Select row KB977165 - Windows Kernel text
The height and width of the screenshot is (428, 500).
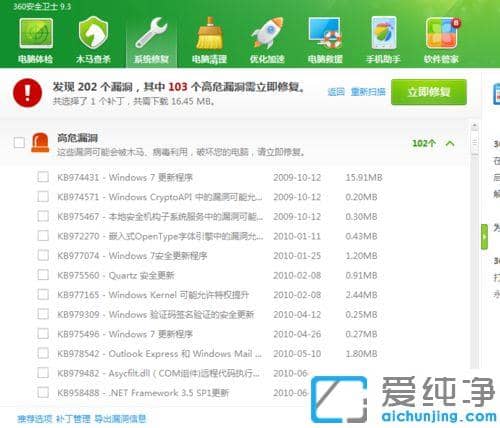[153, 295]
